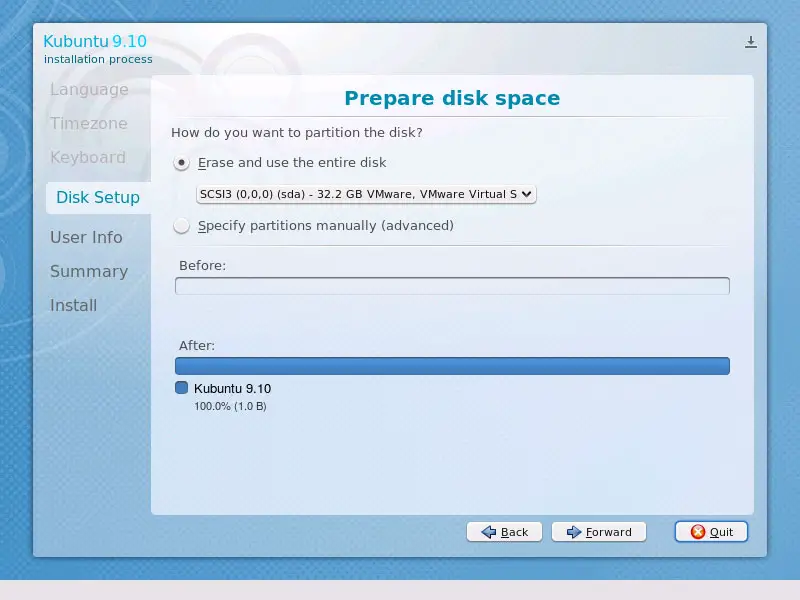The image size is (800, 600).
Task: Click the Prepare disk space heading
Action: coord(452,98)
